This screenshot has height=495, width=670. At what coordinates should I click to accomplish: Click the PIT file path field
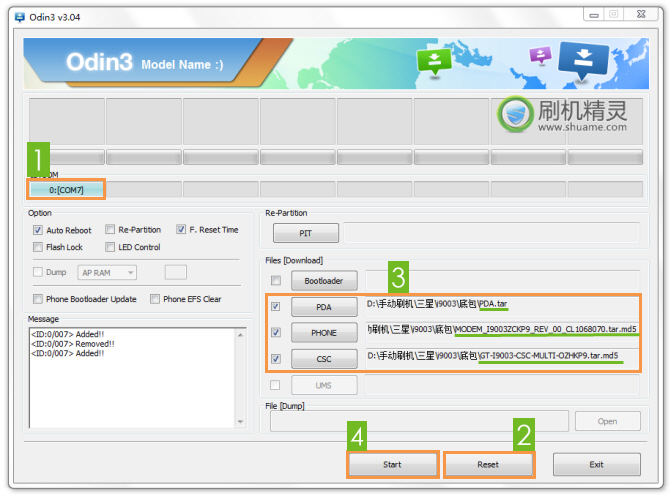click(492, 233)
